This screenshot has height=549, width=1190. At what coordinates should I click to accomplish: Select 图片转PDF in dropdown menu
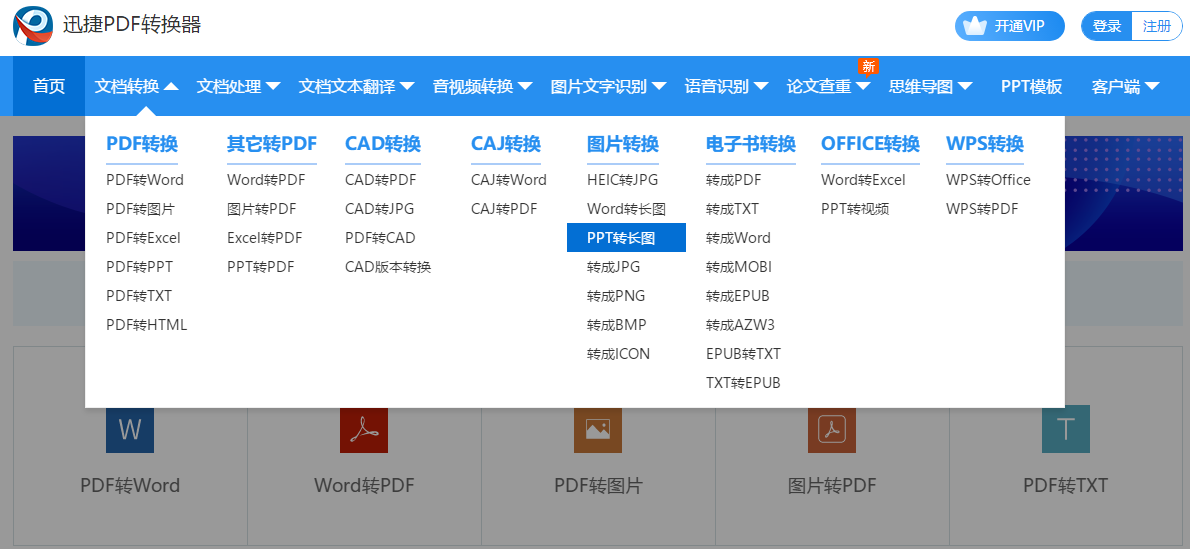(262, 209)
